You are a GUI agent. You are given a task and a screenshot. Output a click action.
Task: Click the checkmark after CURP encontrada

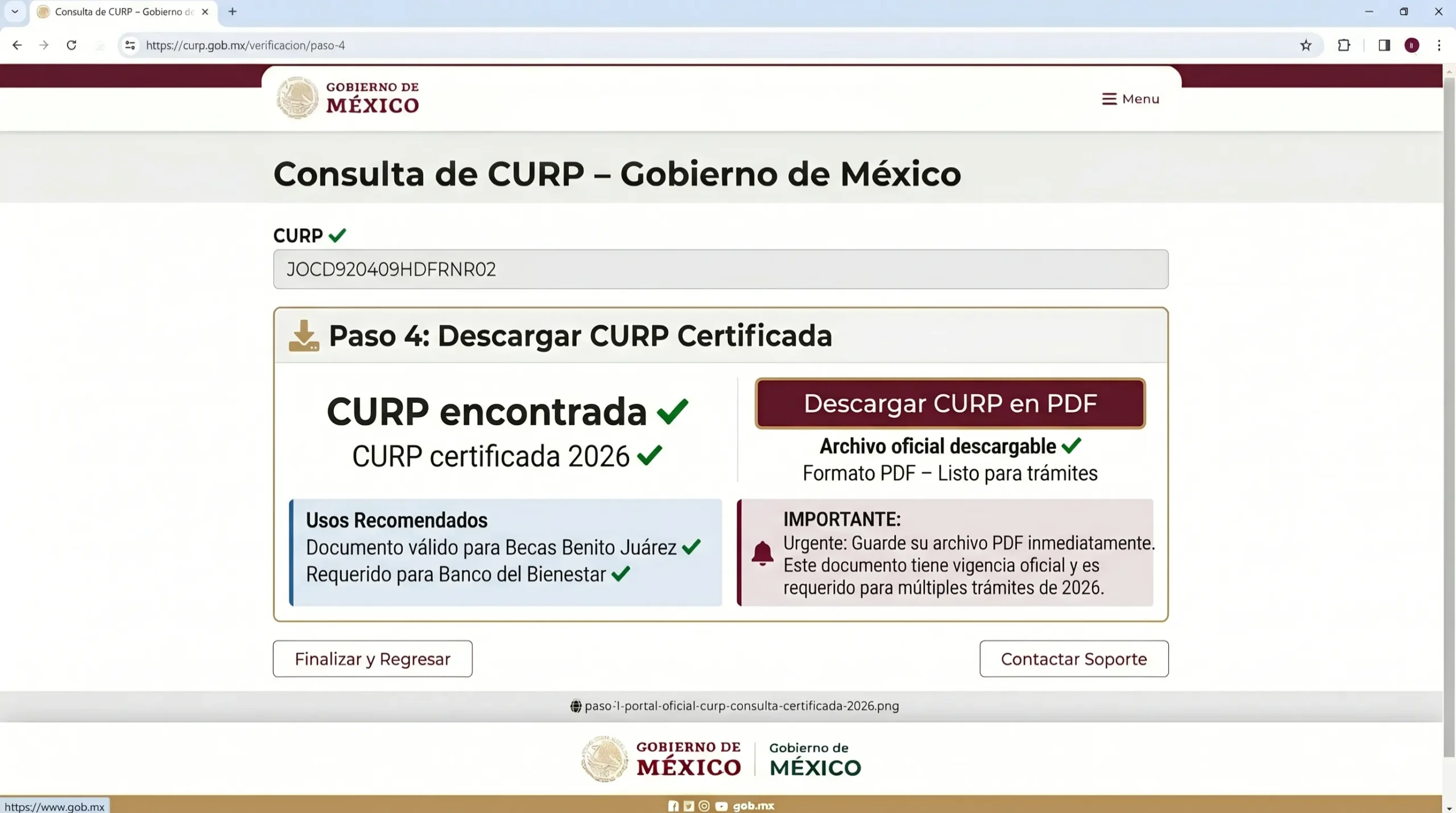pos(672,411)
